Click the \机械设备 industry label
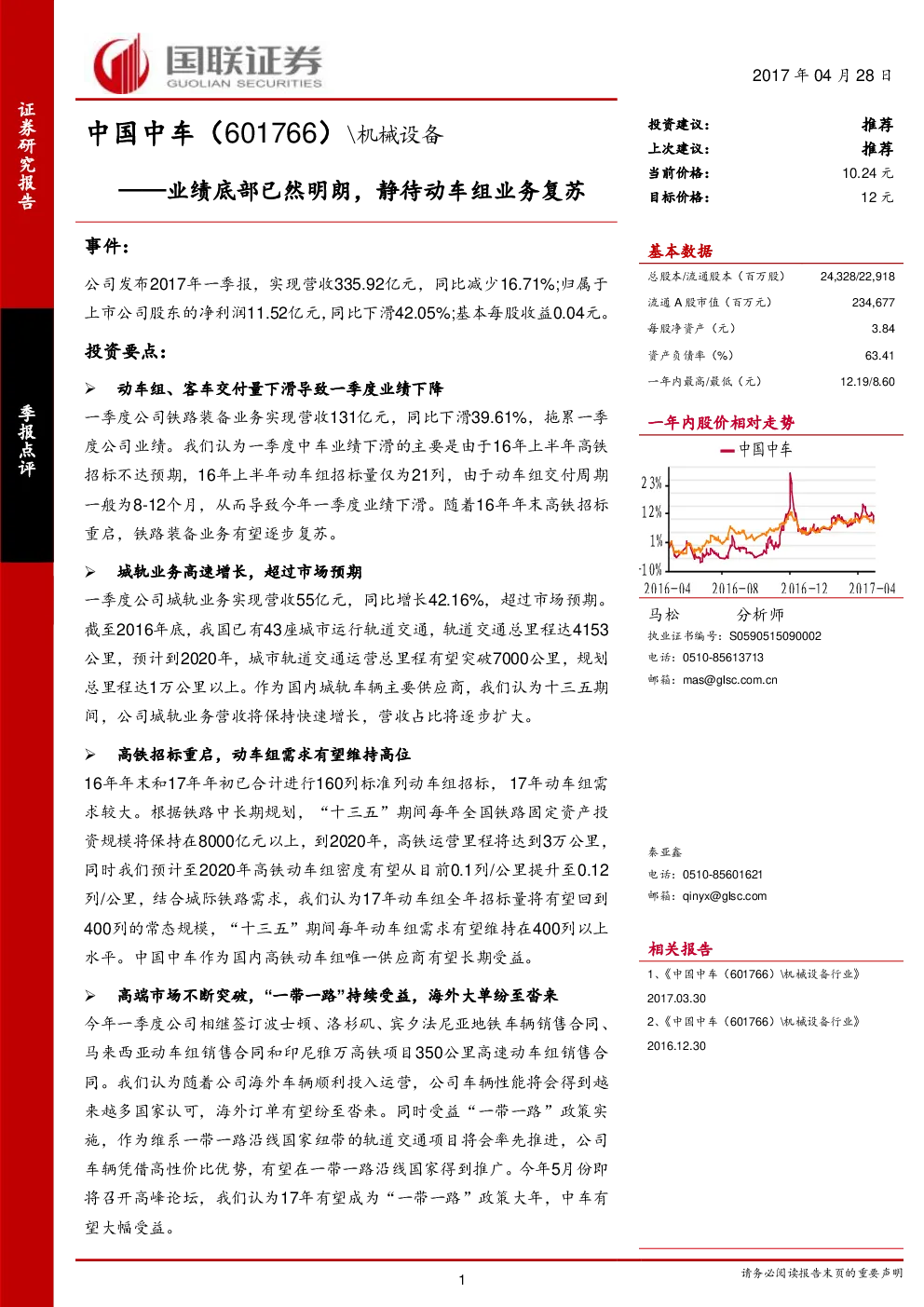Screen dimensions: 924x1307 coord(394,135)
